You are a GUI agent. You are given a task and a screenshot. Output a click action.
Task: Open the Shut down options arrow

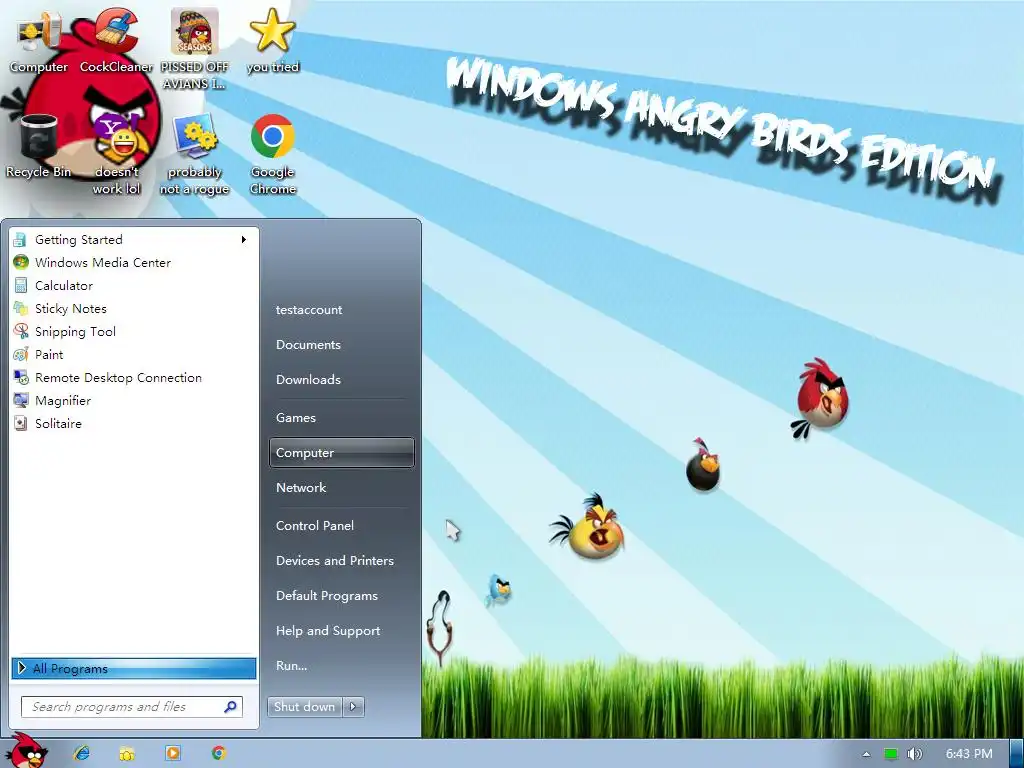coord(353,707)
